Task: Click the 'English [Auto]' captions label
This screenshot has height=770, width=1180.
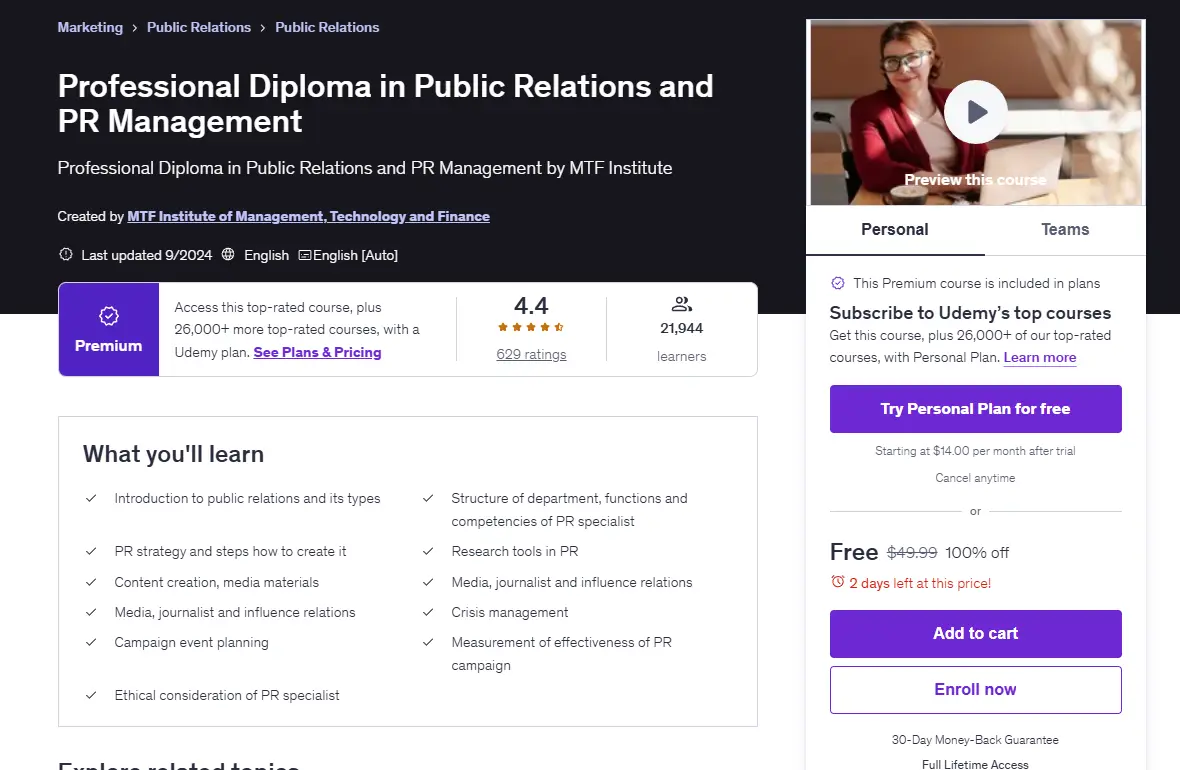Action: point(355,255)
